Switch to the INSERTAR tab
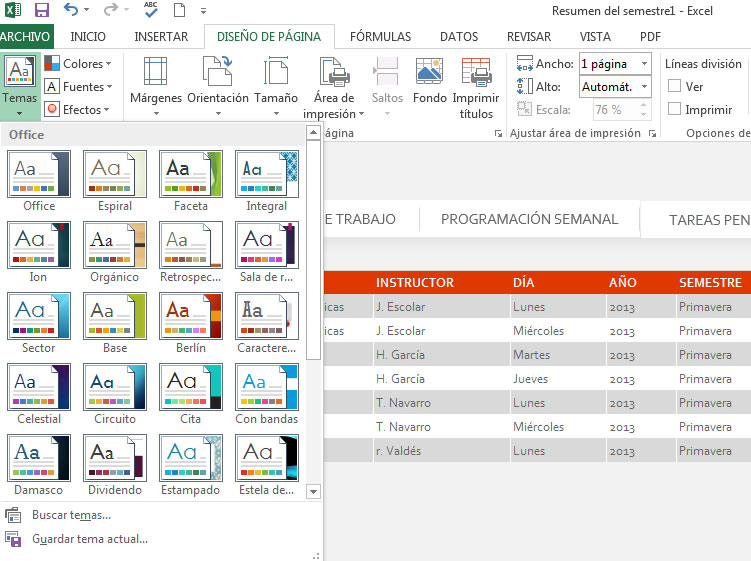Screen dimensions: 751x561 pos(161,36)
